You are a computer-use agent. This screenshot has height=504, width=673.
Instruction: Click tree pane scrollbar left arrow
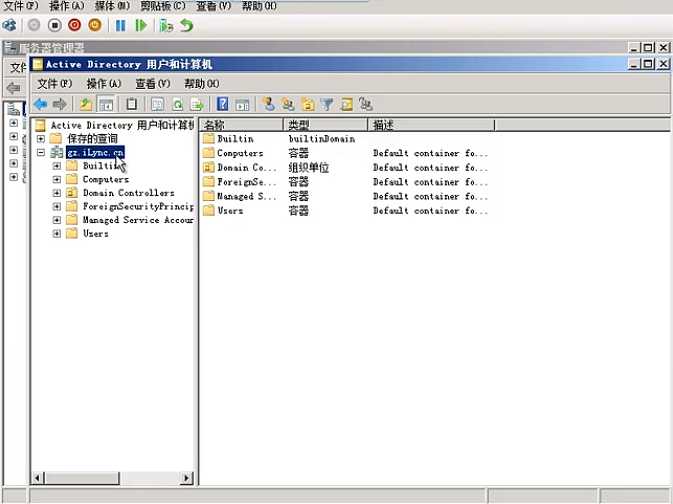(38, 478)
